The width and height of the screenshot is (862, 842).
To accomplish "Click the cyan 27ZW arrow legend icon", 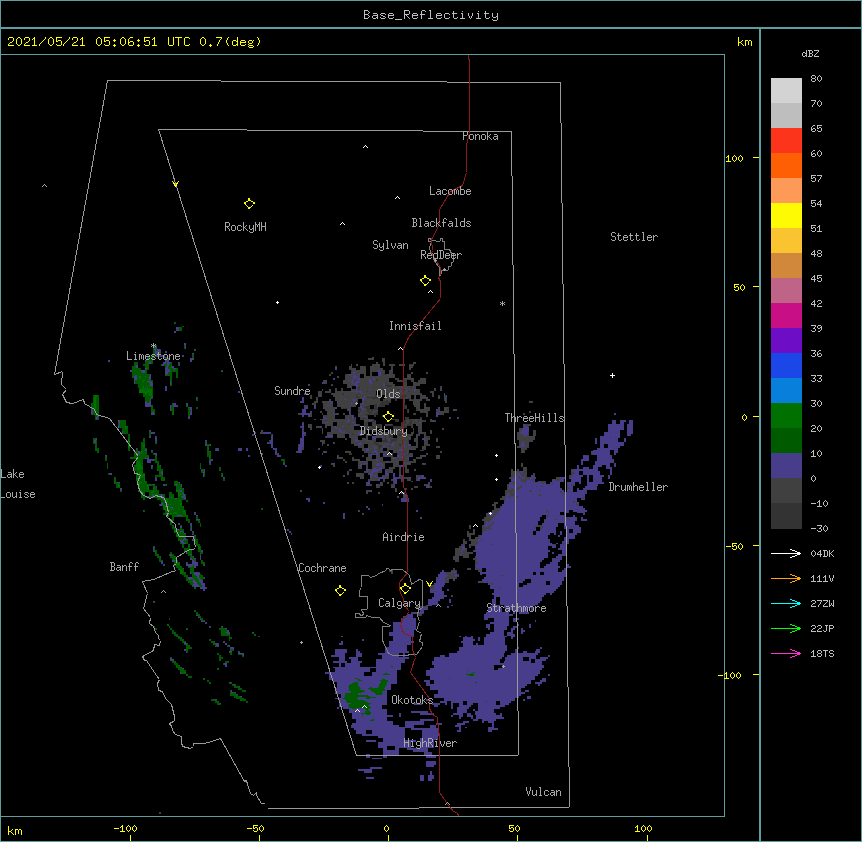I will [786, 603].
